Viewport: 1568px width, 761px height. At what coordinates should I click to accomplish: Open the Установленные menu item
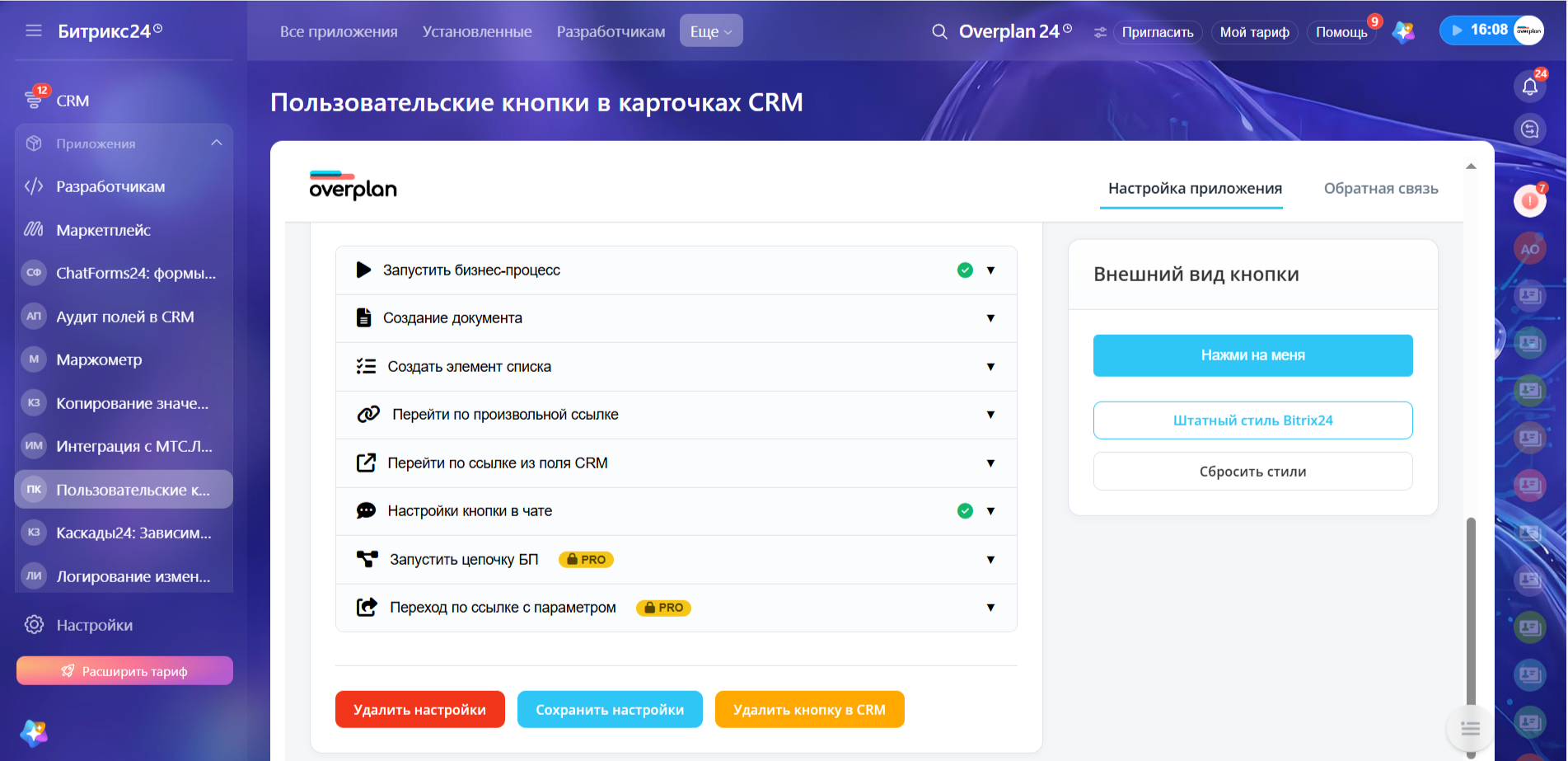pos(477,31)
